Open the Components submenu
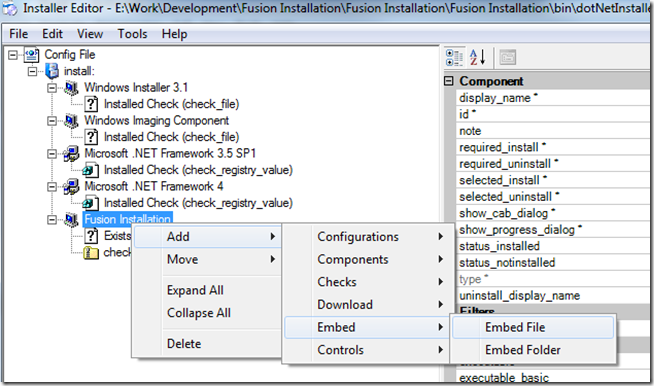The image size is (654, 386). pos(366,260)
